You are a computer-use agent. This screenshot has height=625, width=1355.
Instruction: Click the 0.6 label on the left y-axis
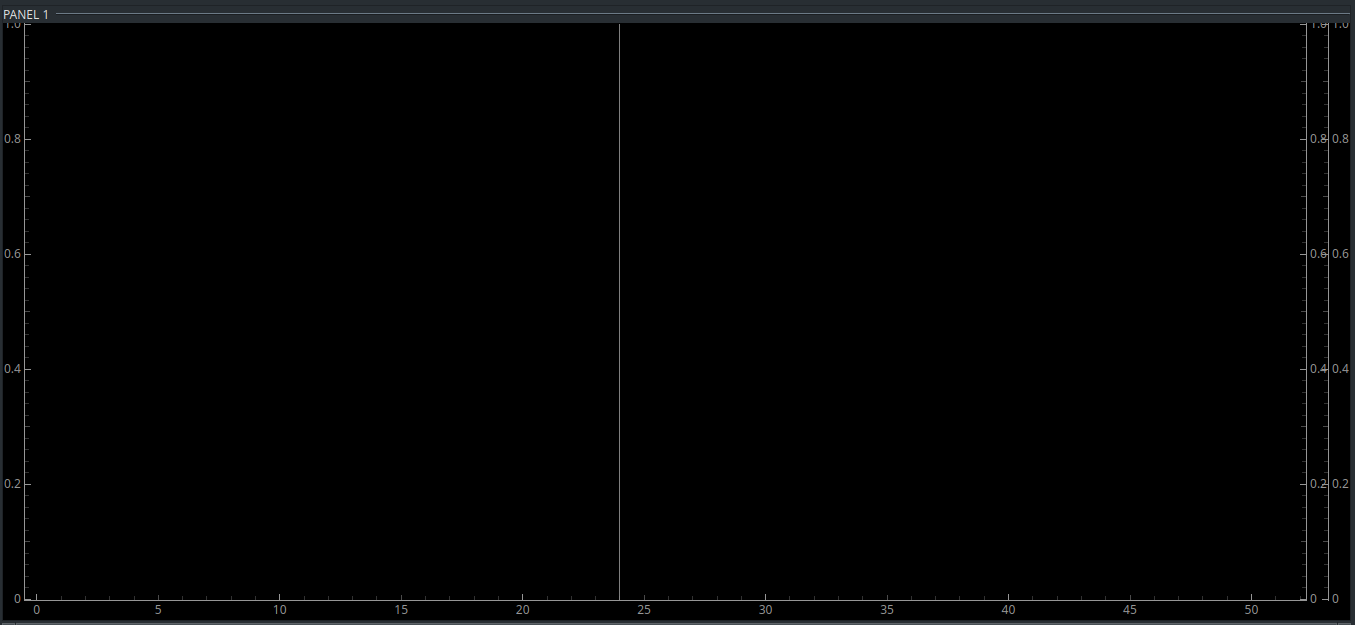tap(11, 254)
